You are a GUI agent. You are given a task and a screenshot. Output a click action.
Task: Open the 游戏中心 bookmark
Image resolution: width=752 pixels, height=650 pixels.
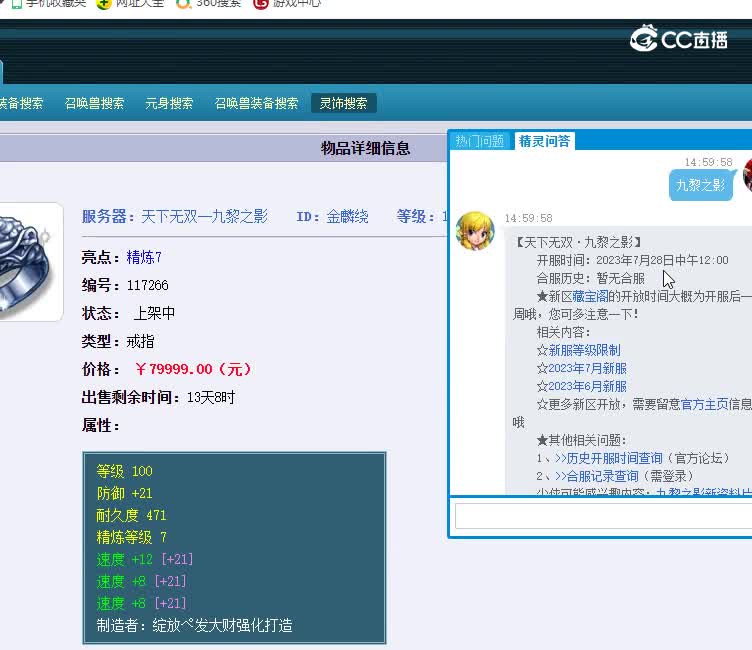pos(288,4)
